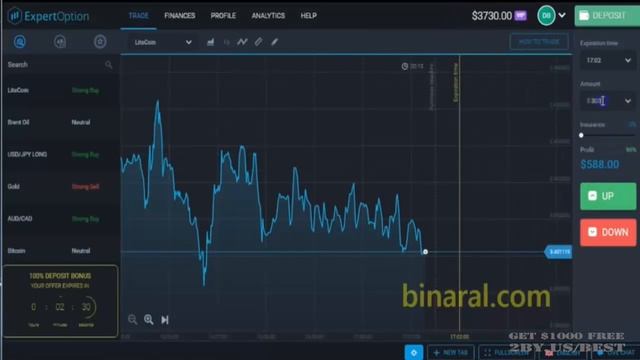Open the PROFILE tab

[x=223, y=16]
